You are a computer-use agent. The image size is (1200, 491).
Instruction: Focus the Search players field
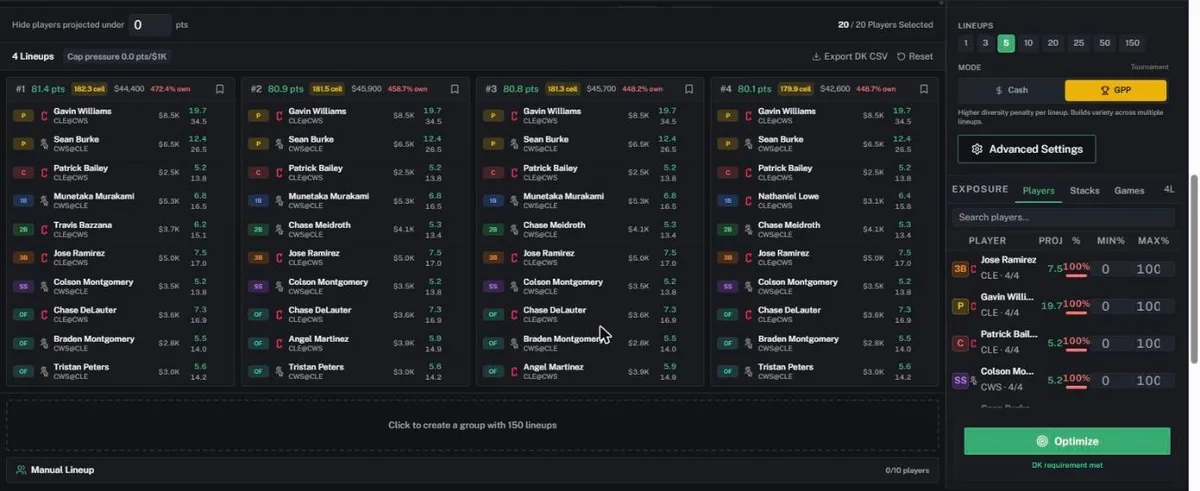[x=1063, y=217]
